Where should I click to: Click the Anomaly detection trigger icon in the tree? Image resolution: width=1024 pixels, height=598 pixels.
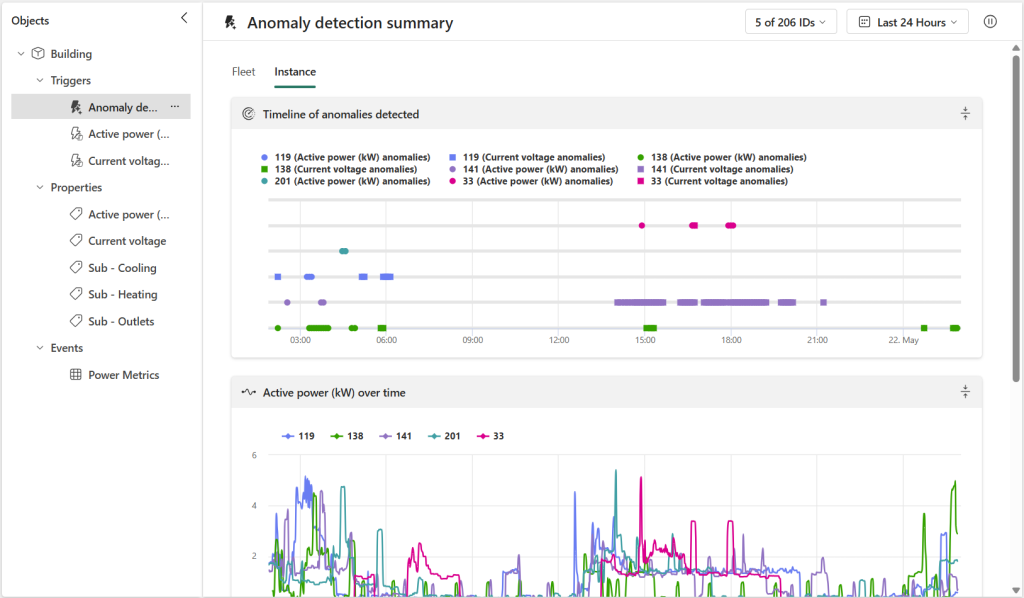coord(76,107)
